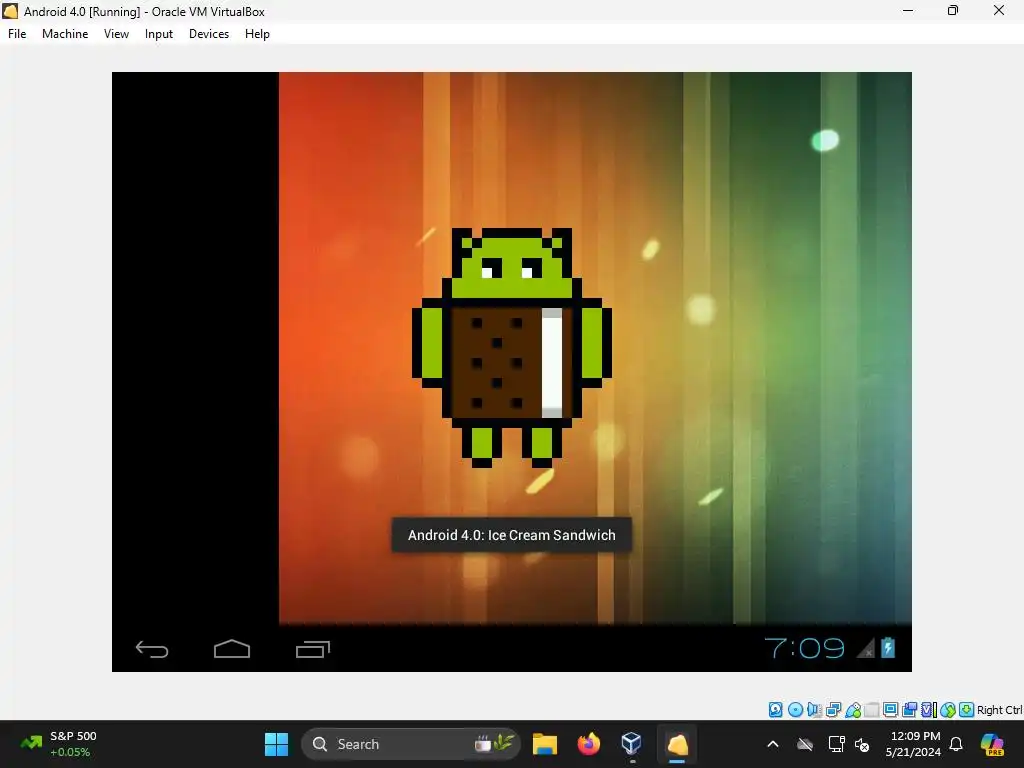Launch Copilot preview from the taskbar
This screenshot has width=1024, height=768.
992,744
